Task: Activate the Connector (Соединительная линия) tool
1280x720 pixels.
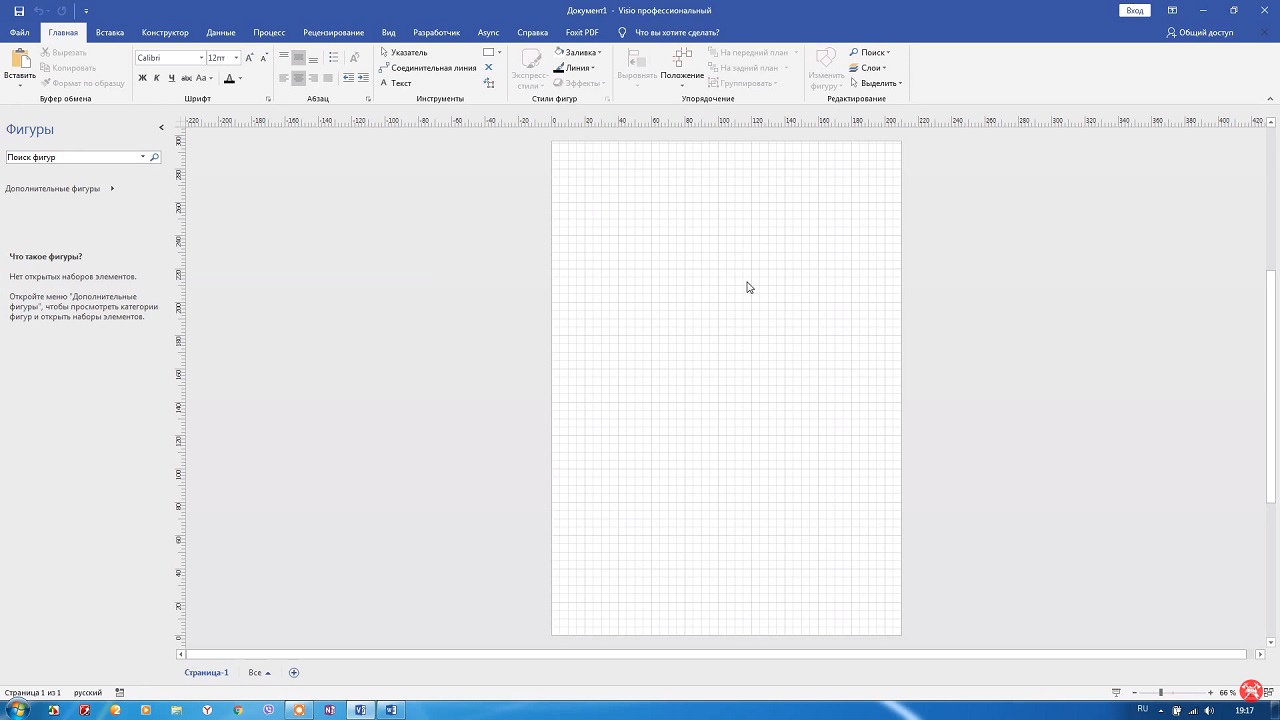Action: pos(427,68)
